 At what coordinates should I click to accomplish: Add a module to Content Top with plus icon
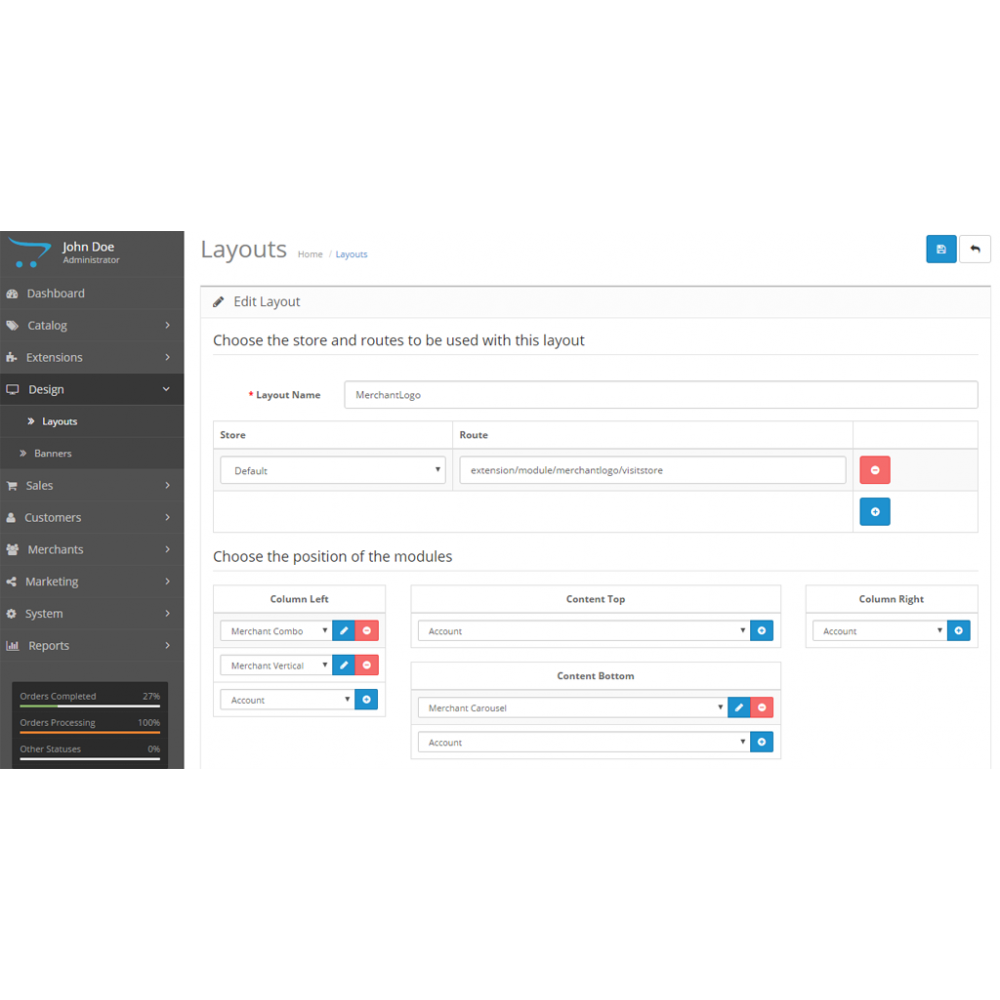tap(762, 630)
